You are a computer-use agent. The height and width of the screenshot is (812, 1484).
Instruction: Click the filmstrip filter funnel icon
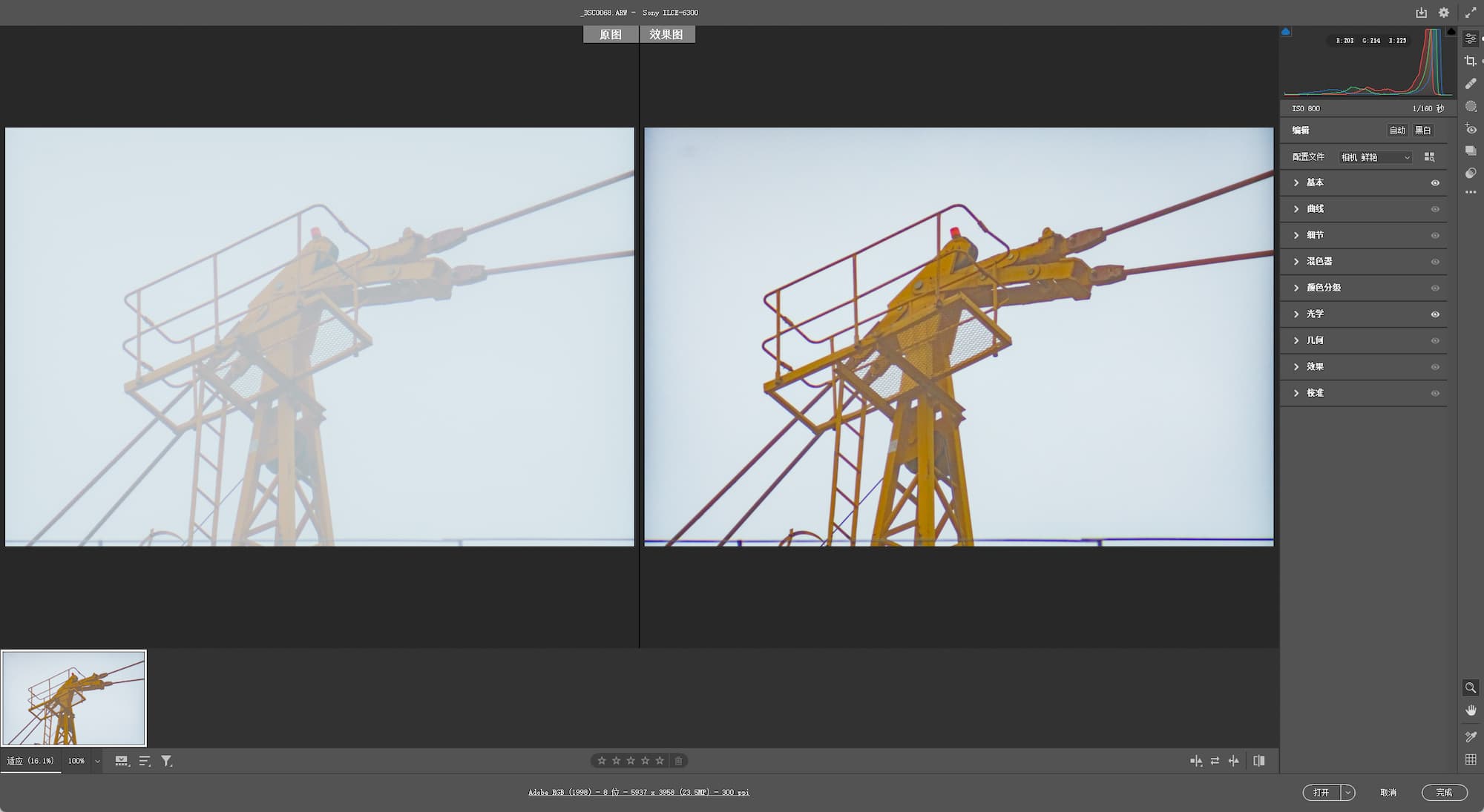166,761
